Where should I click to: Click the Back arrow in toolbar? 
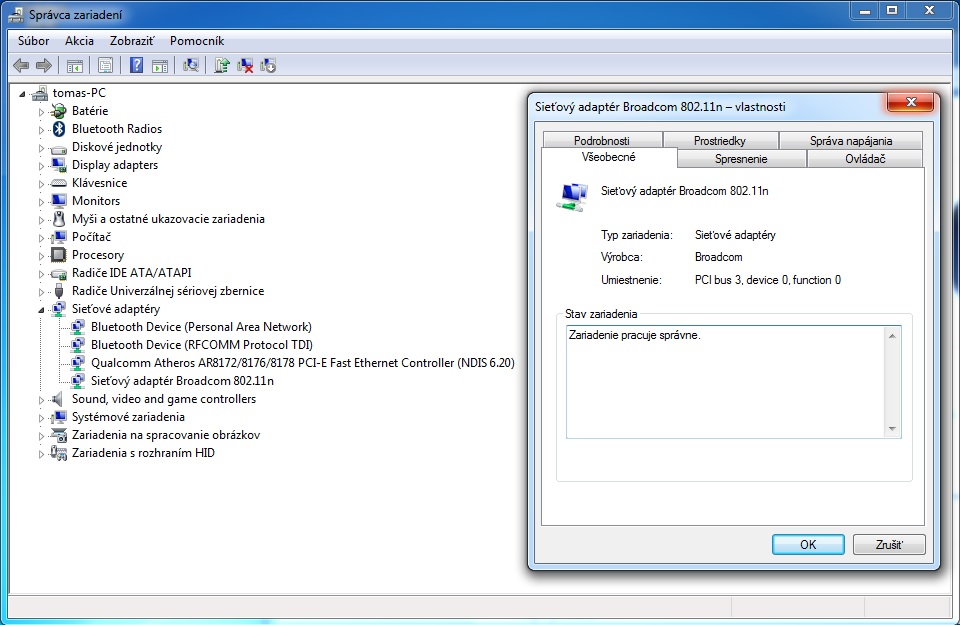[21, 65]
